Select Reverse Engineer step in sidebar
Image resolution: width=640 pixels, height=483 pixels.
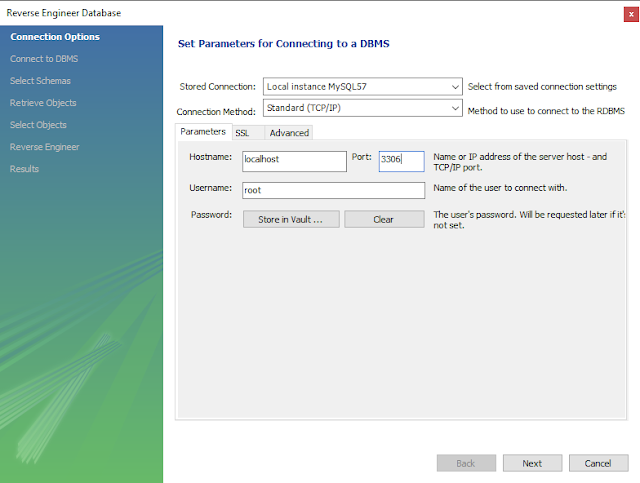pyautogui.click(x=45, y=147)
